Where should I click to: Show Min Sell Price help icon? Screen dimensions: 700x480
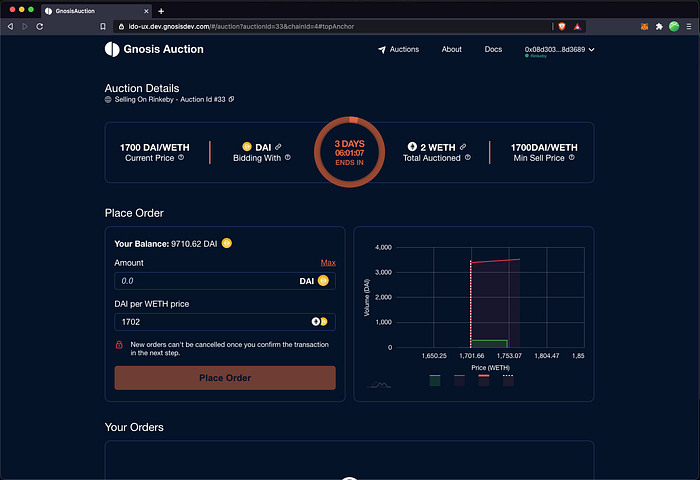coord(571,157)
